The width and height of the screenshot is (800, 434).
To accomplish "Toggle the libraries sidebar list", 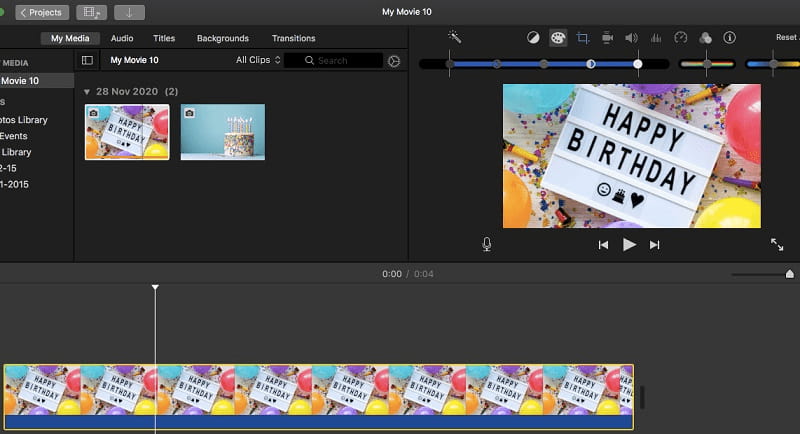I will (x=87, y=60).
